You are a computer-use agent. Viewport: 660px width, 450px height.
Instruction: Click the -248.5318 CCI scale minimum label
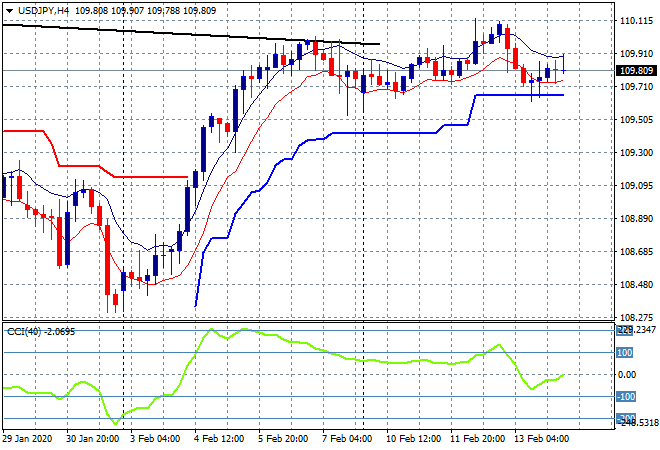[637, 422]
